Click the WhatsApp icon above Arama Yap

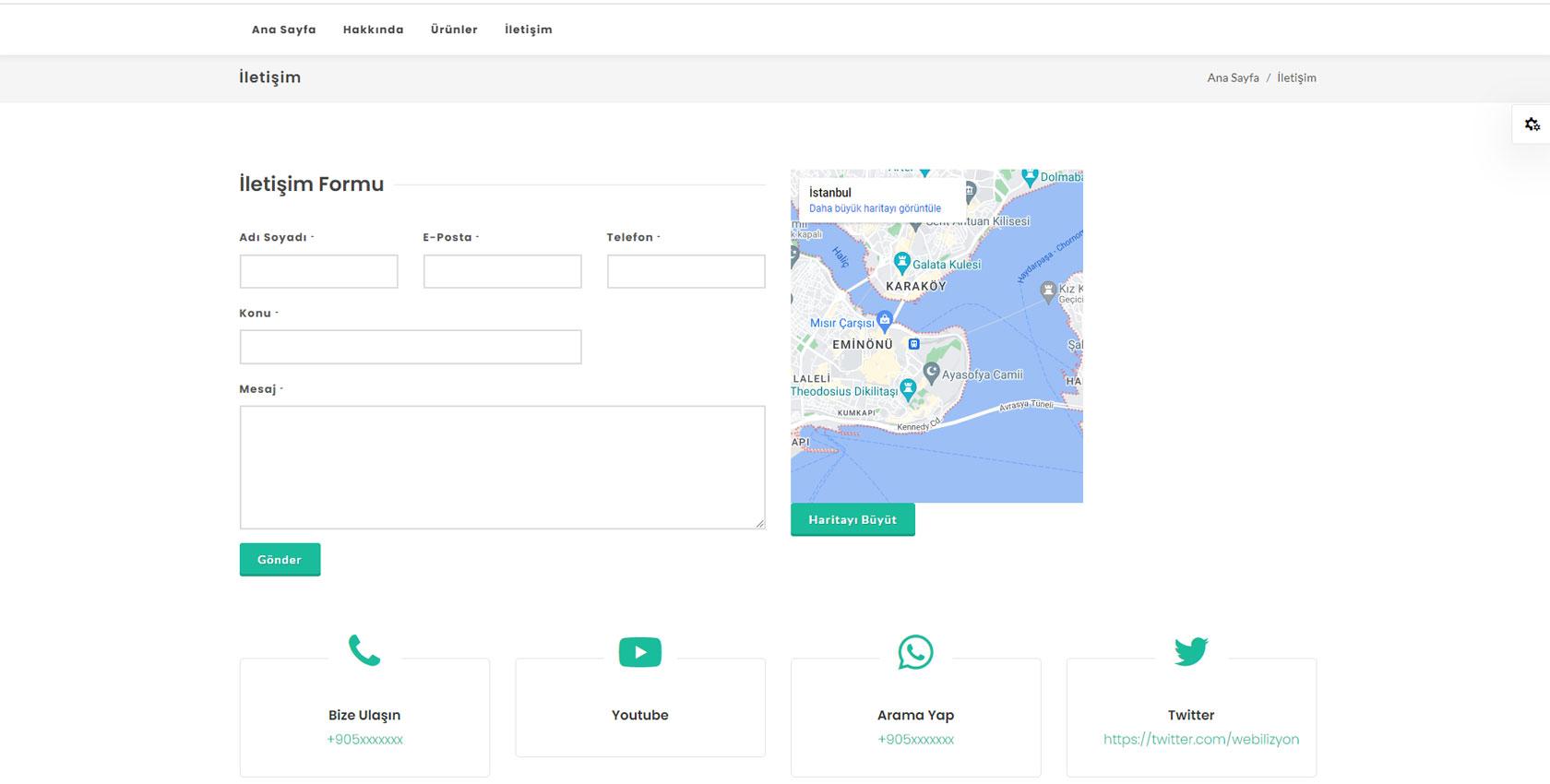(915, 652)
